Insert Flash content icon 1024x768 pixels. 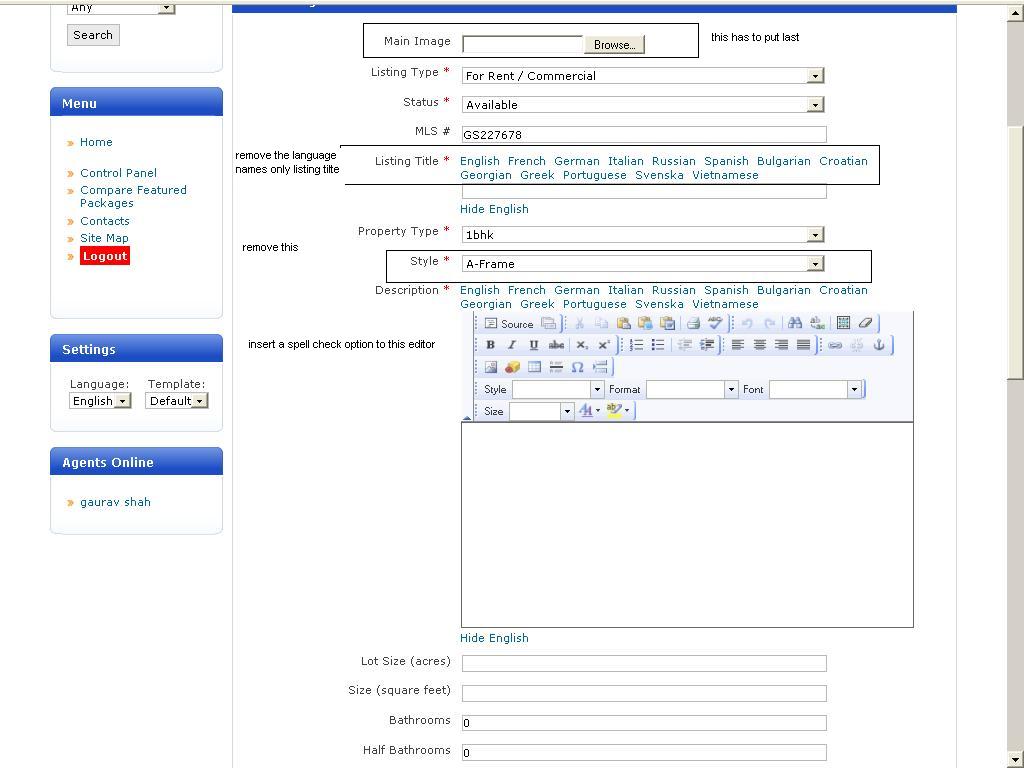click(513, 367)
